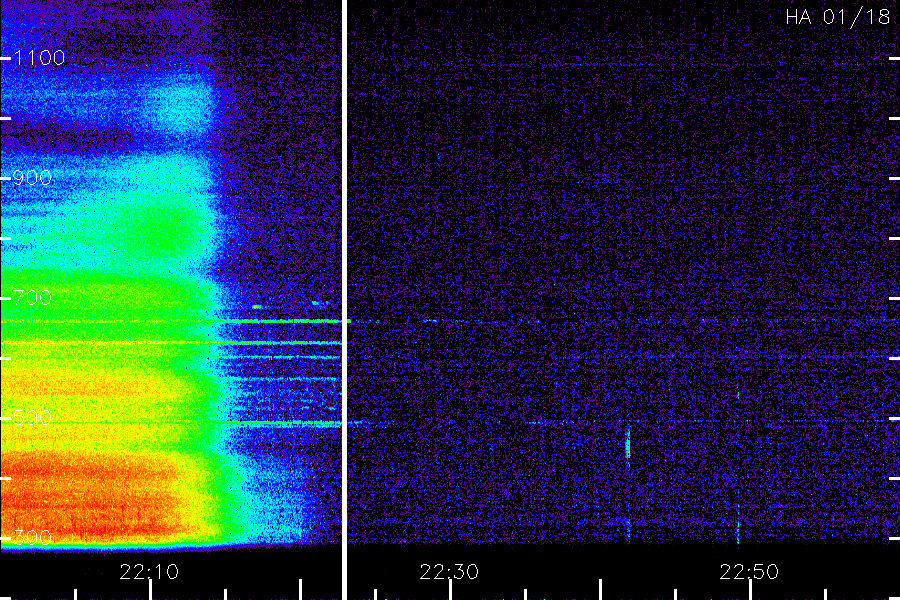Click the 900 frequency axis label
Screen dimensions: 900x600
tap(32, 178)
